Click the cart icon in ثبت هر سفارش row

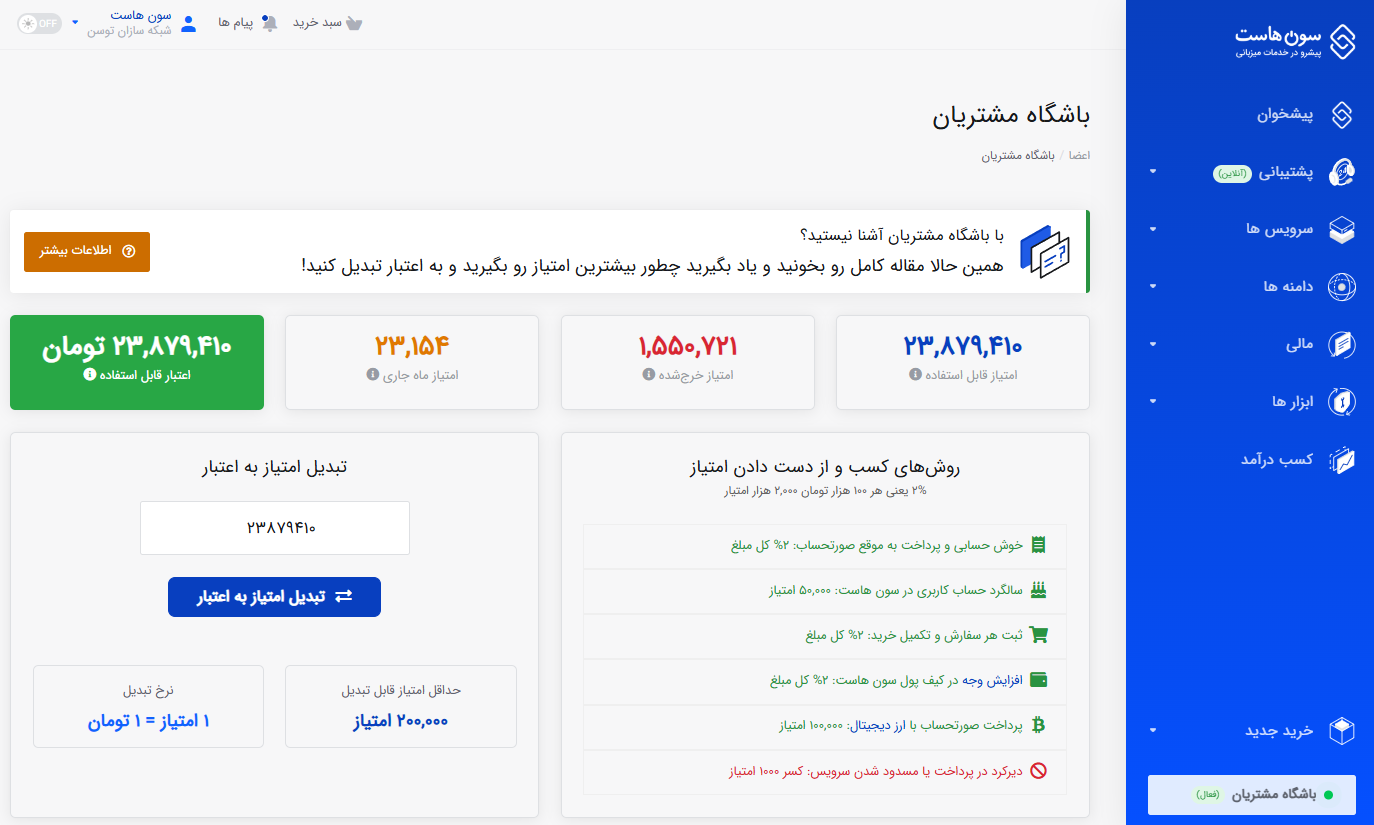point(1039,635)
